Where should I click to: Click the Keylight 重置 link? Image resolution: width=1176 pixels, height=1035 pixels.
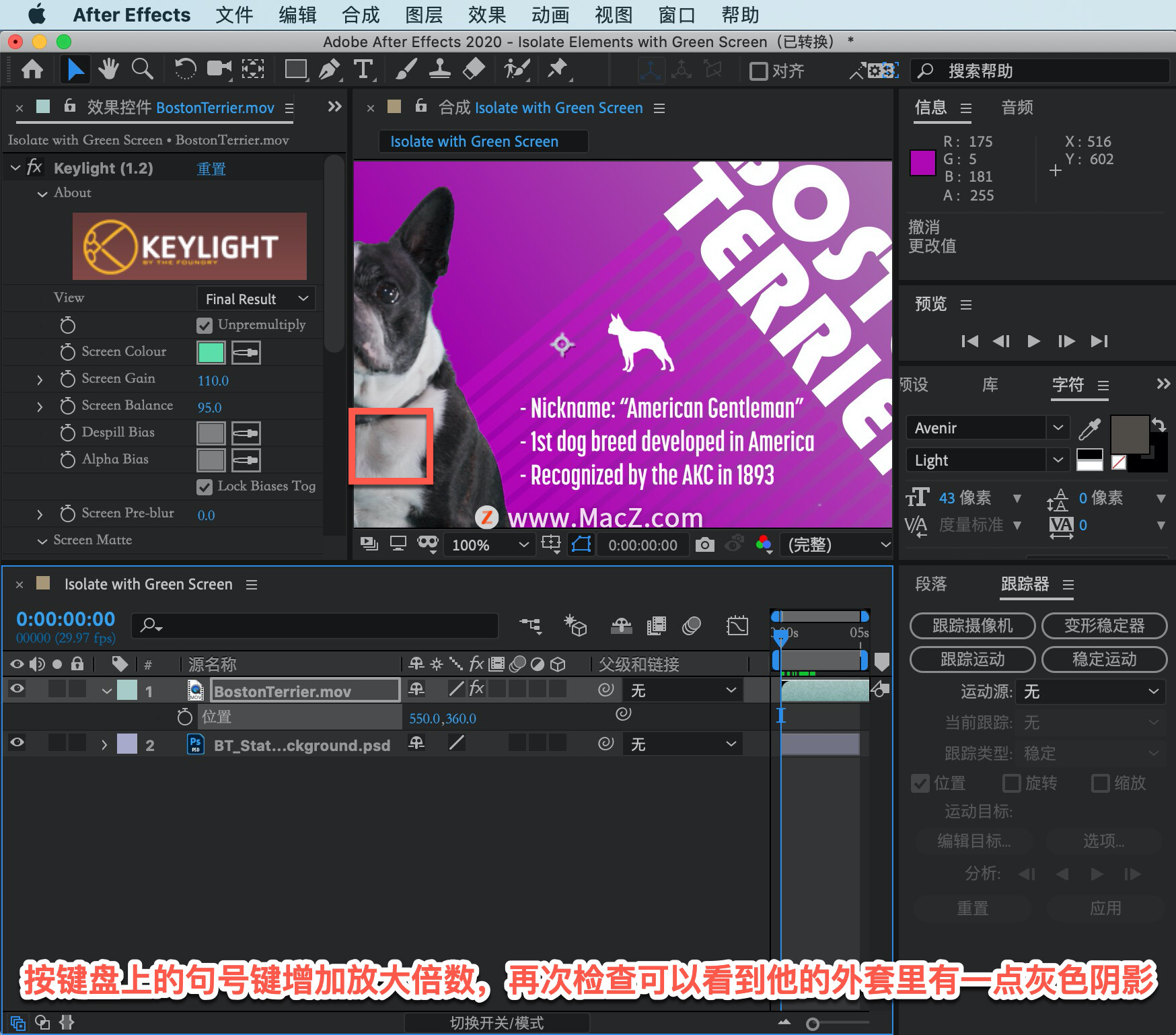click(211, 169)
